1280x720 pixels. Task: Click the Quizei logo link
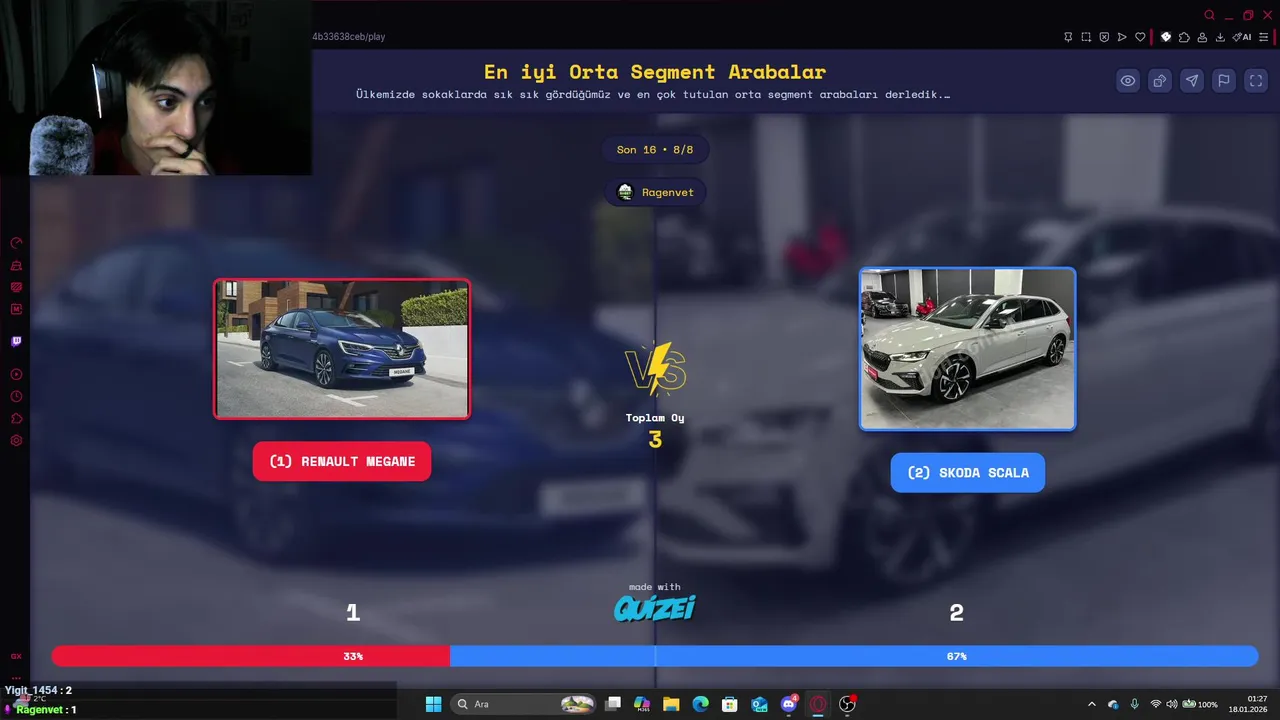(x=654, y=607)
